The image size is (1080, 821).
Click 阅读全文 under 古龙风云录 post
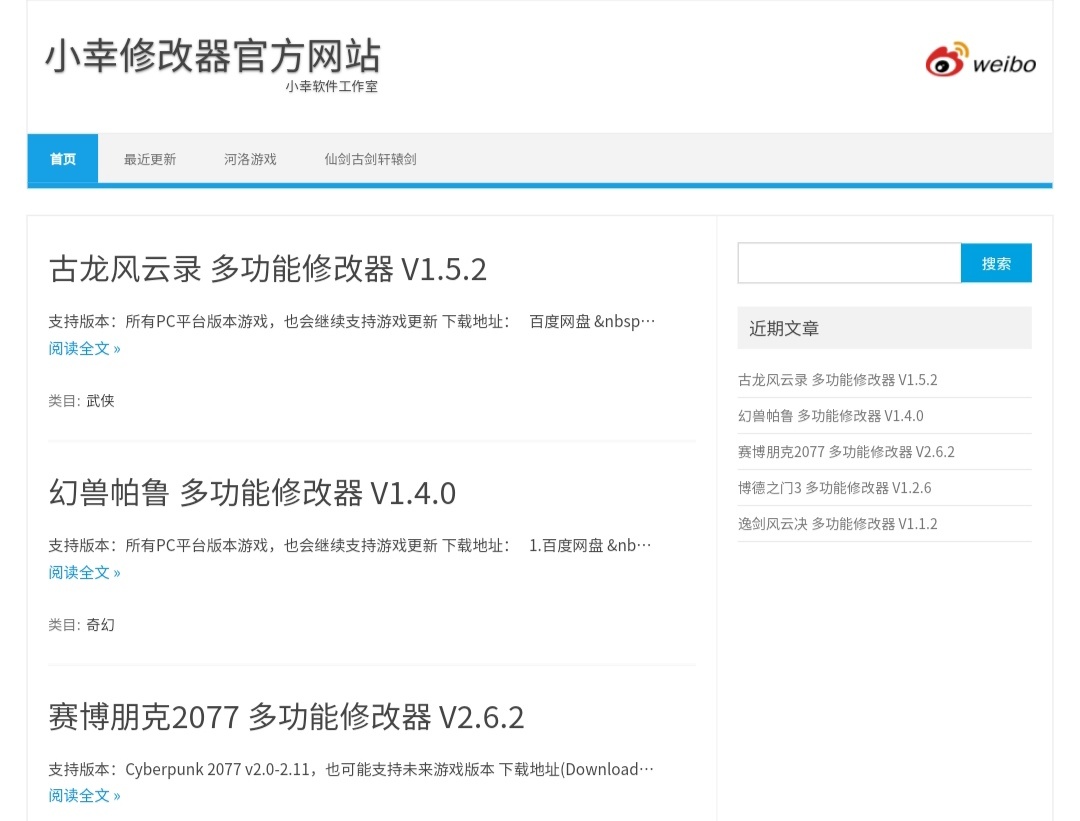click(x=84, y=349)
